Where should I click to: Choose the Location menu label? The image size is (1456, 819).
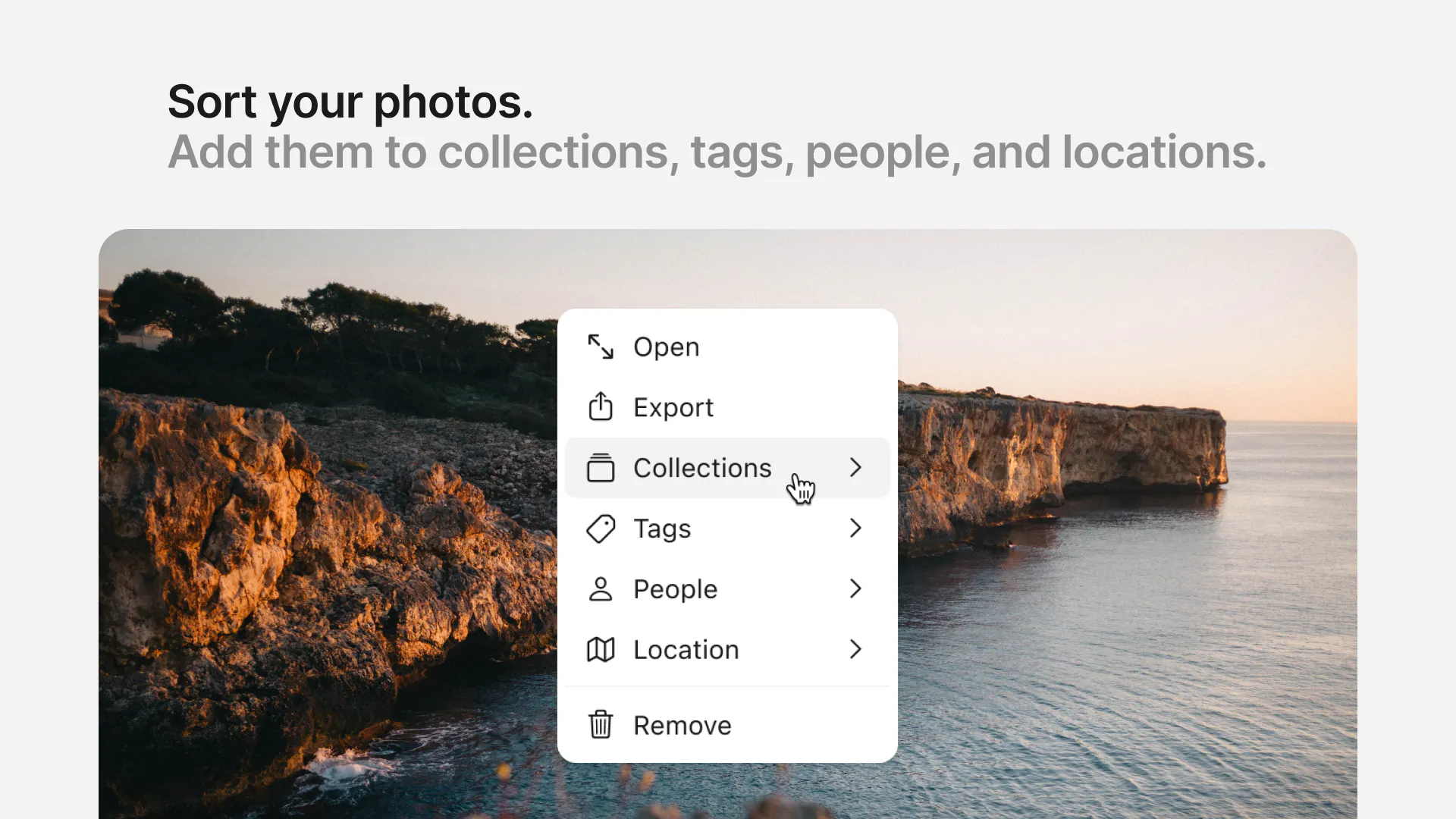click(x=686, y=650)
